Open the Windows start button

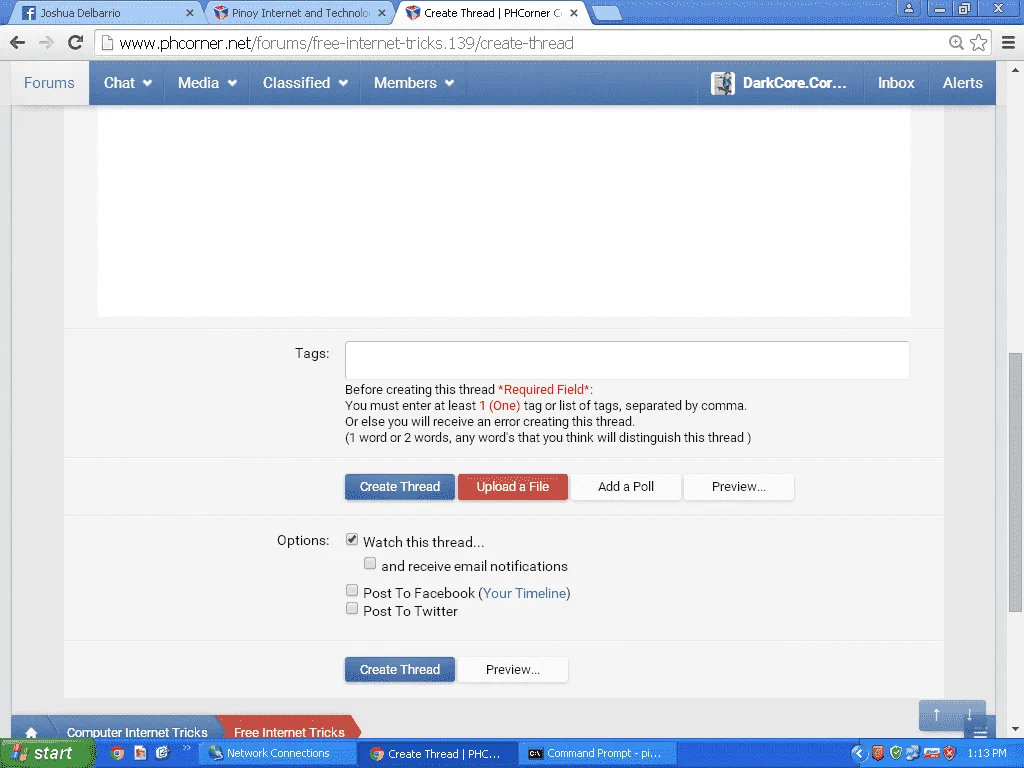[48, 754]
